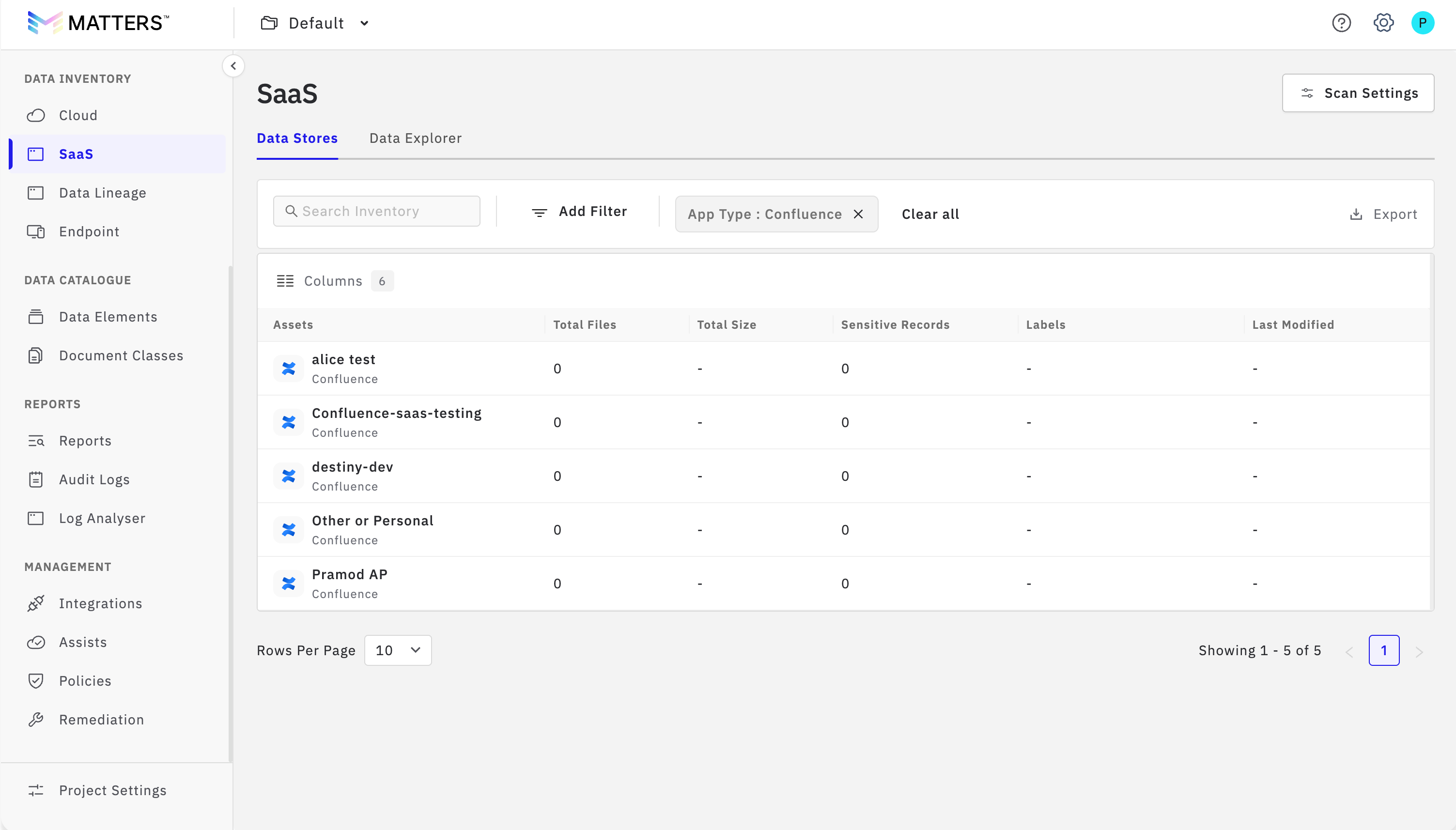Select the Data Stores tab
The height and width of the screenshot is (830, 1456).
[x=297, y=138]
